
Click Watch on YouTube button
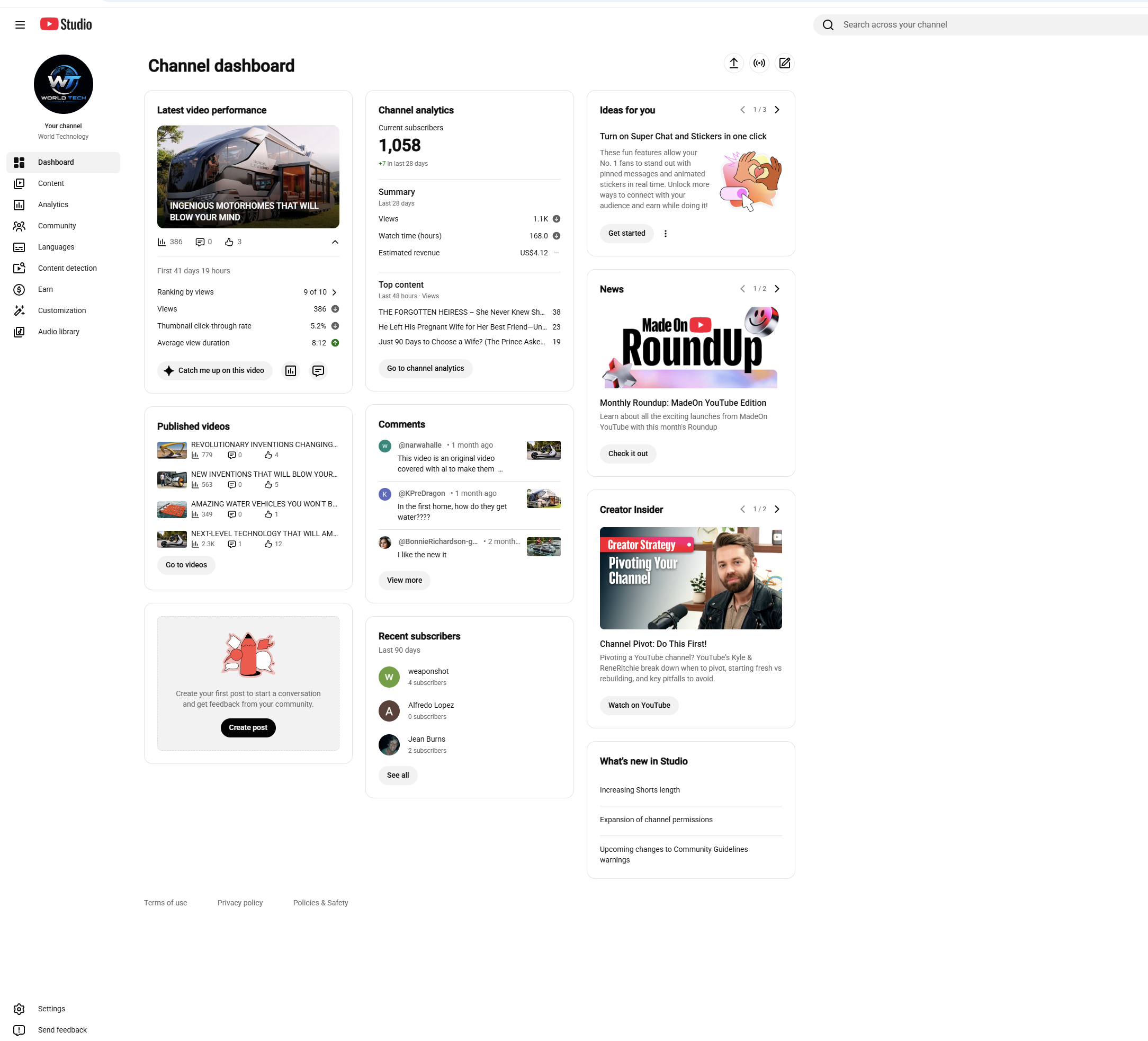coord(639,706)
